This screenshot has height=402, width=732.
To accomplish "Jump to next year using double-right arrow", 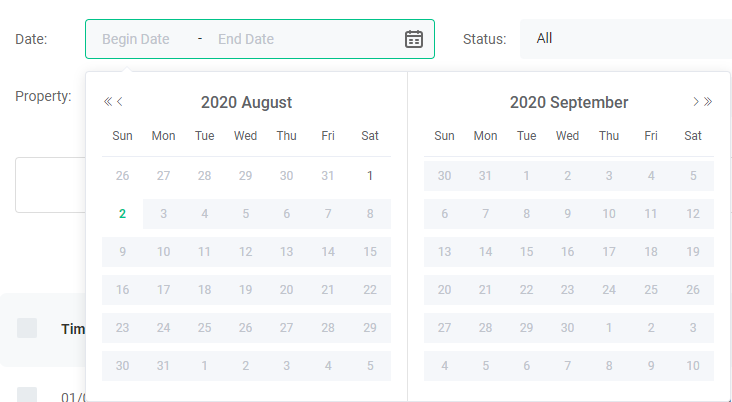I will click(708, 102).
